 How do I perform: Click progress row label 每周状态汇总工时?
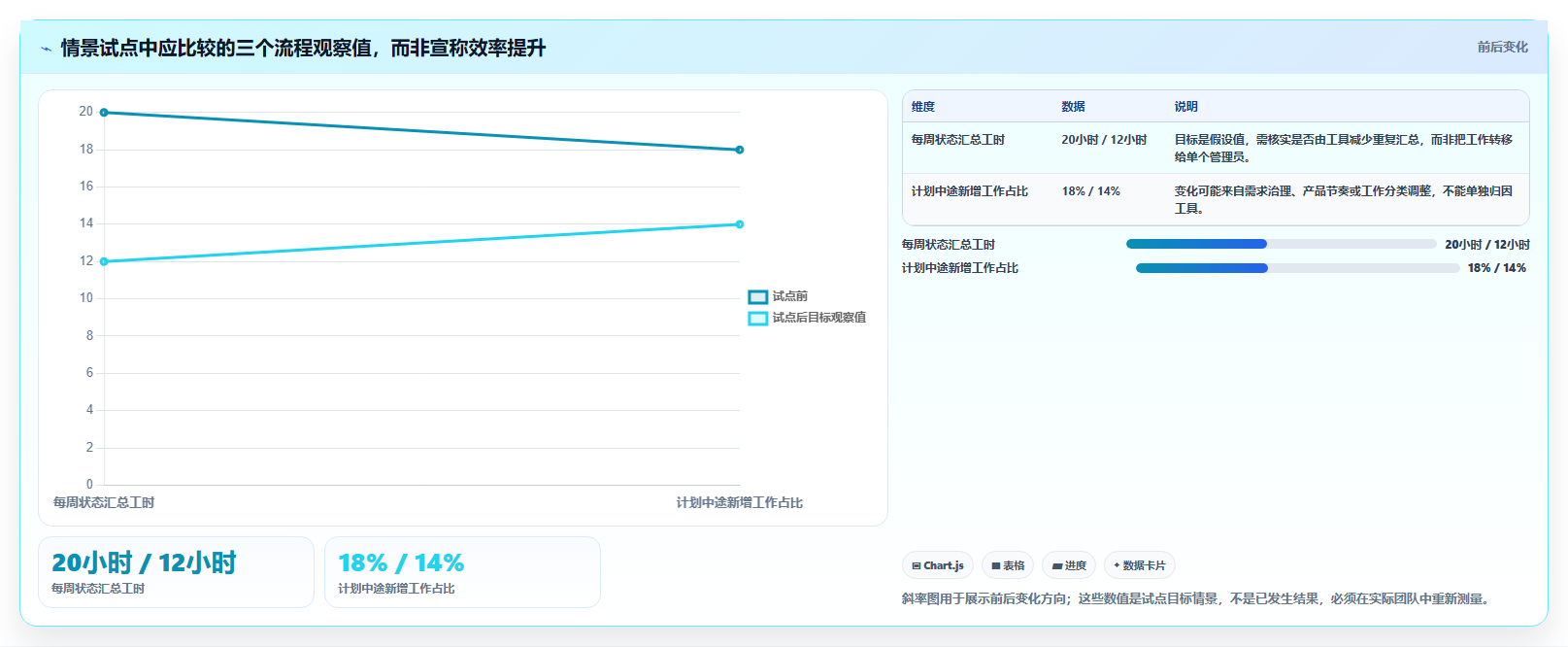pos(949,245)
